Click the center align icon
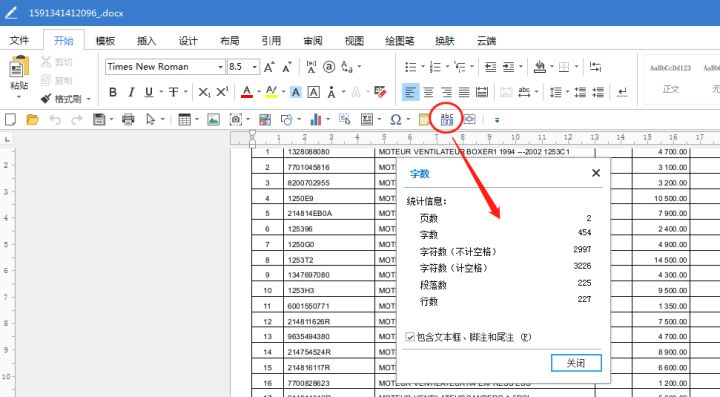The height and width of the screenshot is (397, 720). (x=428, y=92)
